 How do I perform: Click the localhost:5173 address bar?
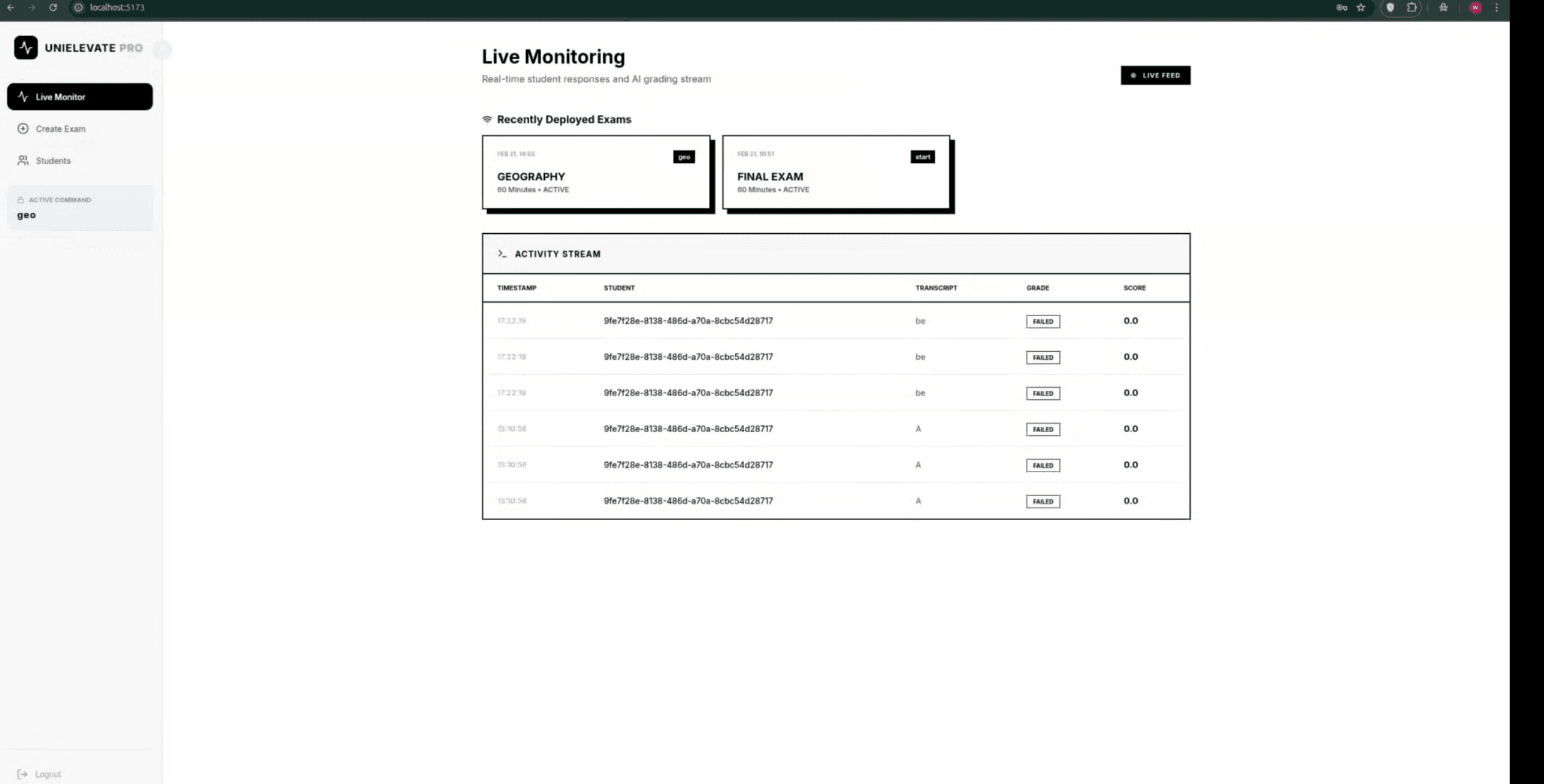[x=117, y=7]
